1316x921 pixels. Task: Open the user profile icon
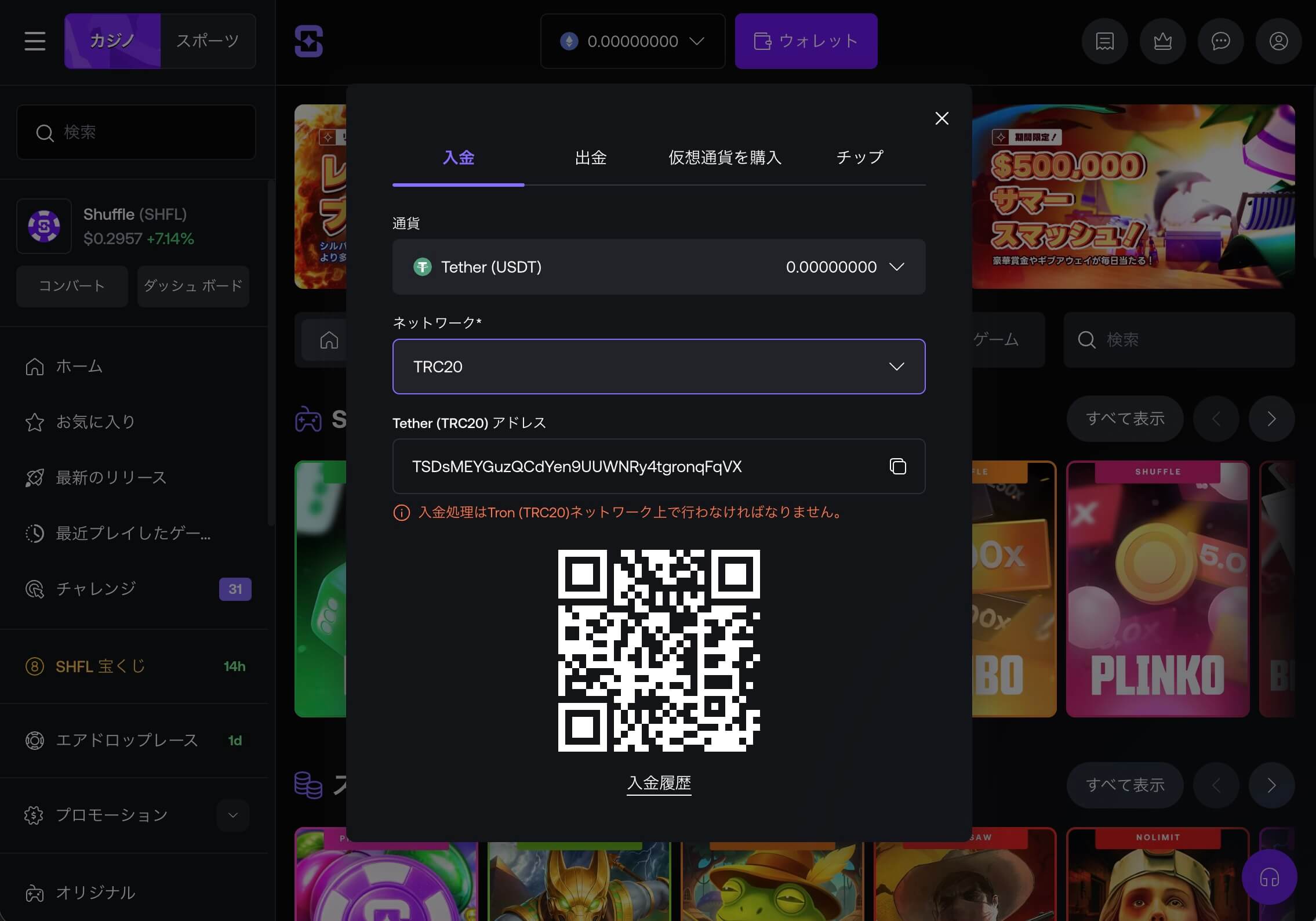click(1278, 41)
